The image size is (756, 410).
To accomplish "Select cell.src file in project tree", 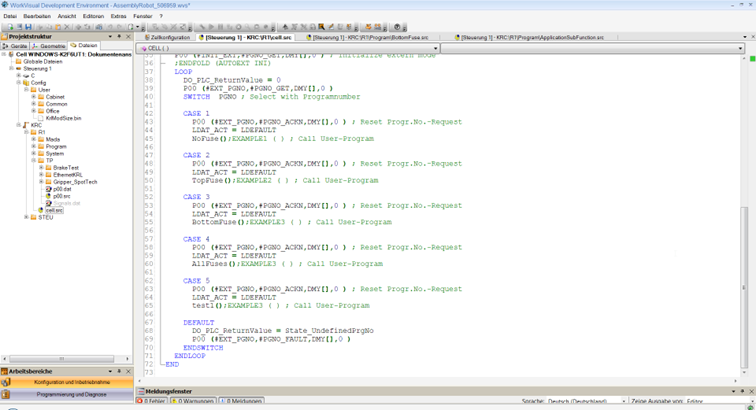I will pyautogui.click(x=53, y=210).
